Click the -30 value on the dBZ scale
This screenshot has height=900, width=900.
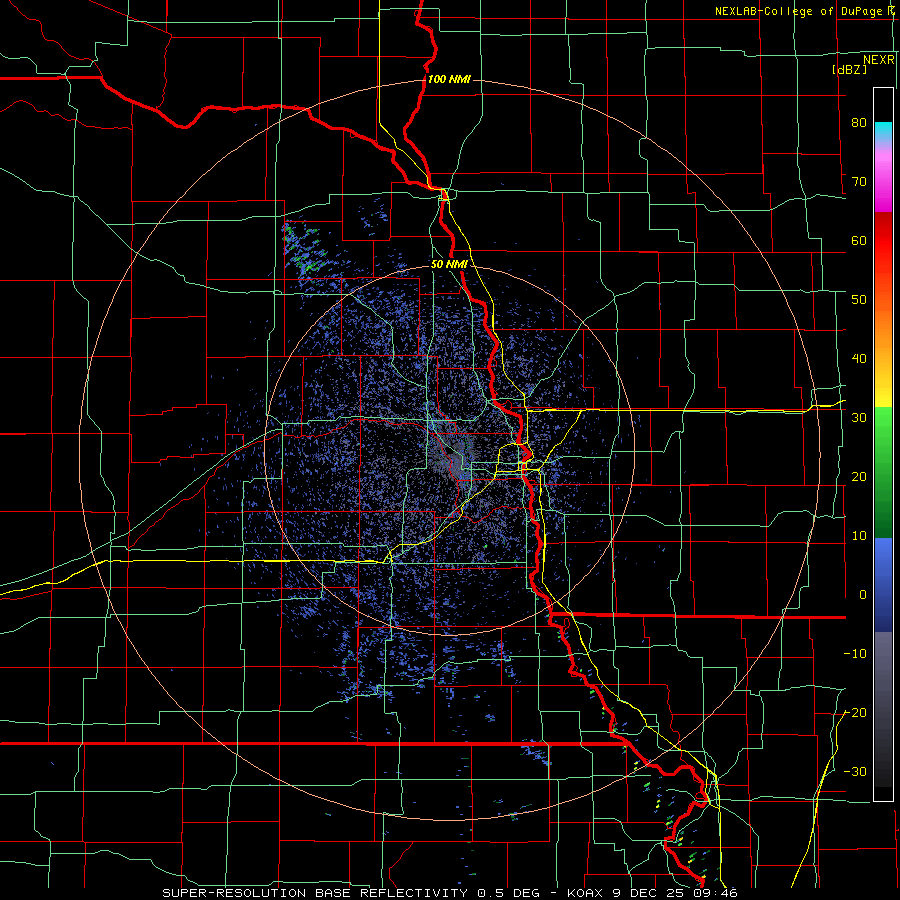click(855, 771)
